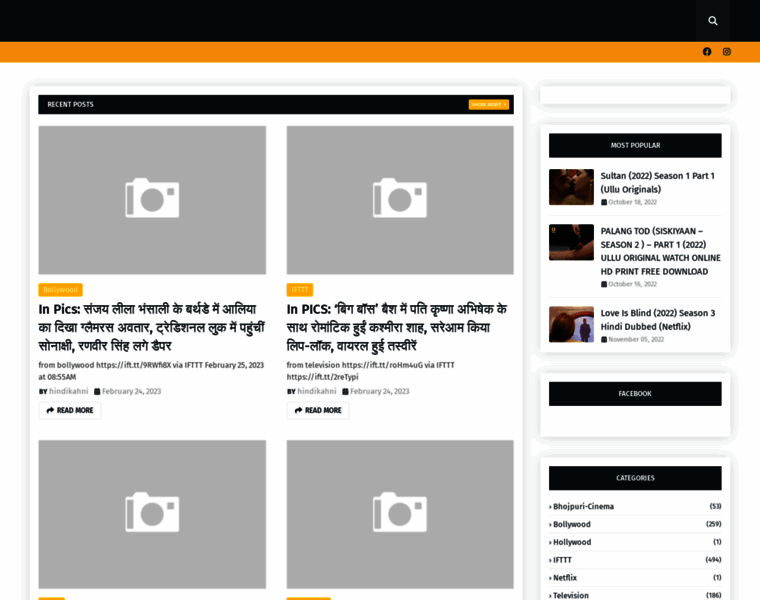Click the (186) count beside Television
Viewport: 760px width, 600px height.
coord(713,596)
